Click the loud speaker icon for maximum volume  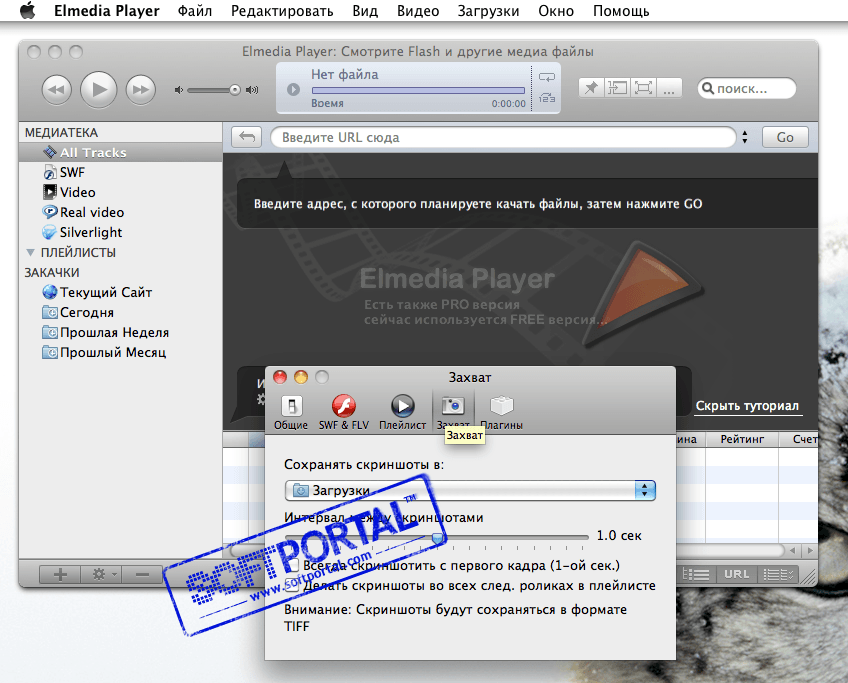252,90
